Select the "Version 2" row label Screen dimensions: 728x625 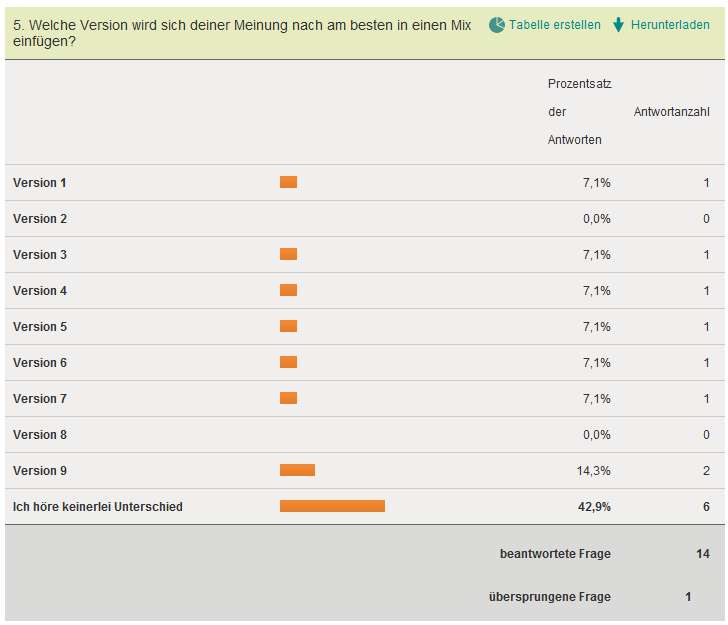click(40, 219)
